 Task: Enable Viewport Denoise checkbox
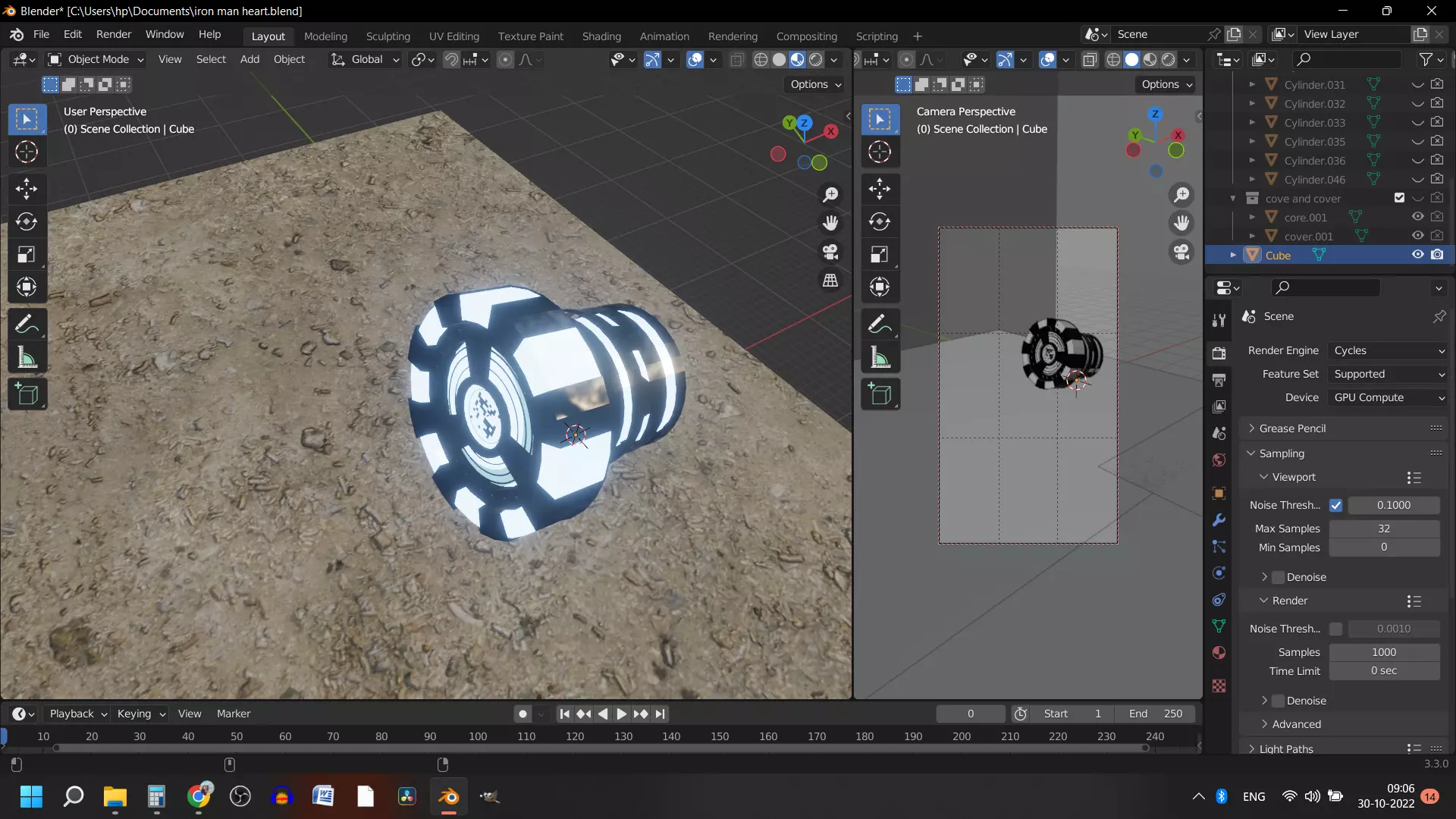(x=1279, y=577)
